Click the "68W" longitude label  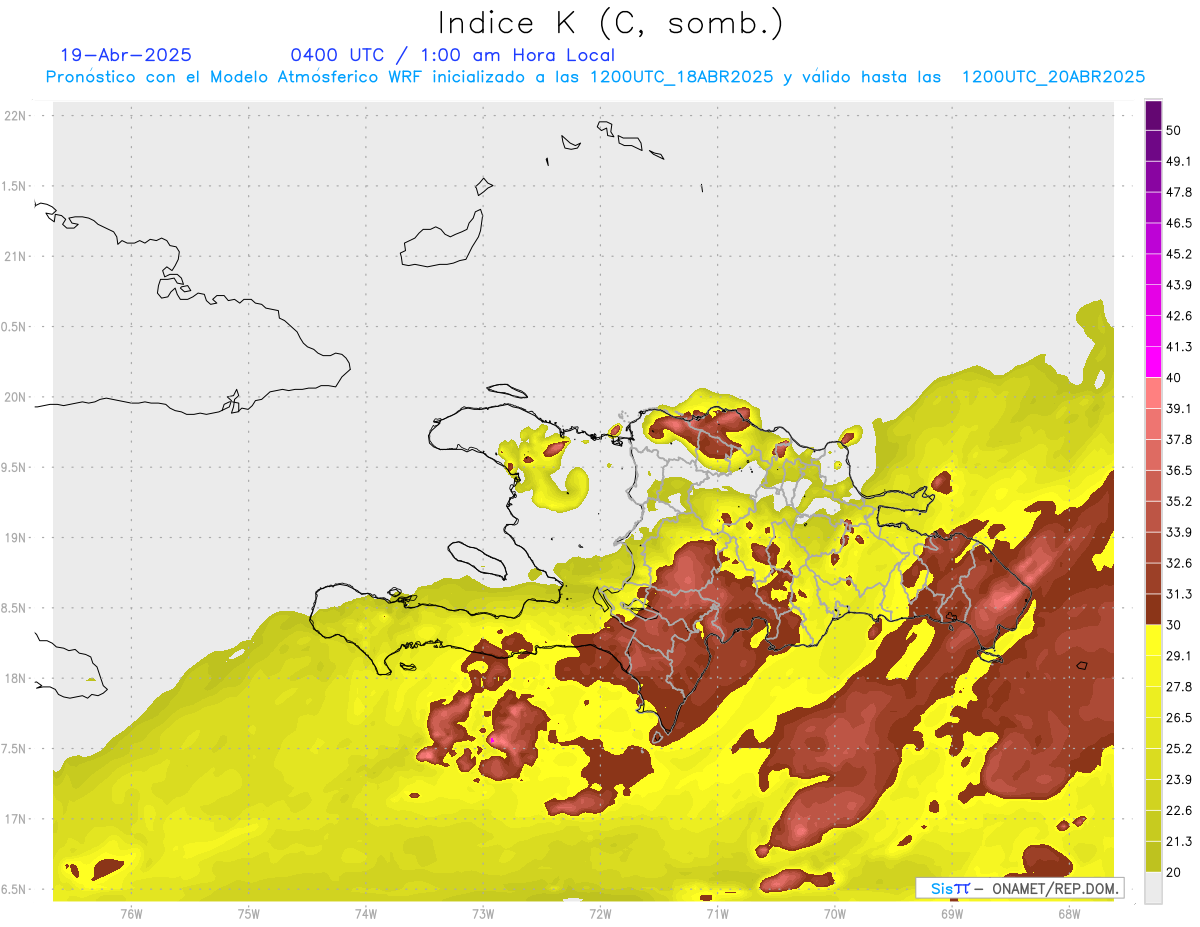(x=1069, y=914)
